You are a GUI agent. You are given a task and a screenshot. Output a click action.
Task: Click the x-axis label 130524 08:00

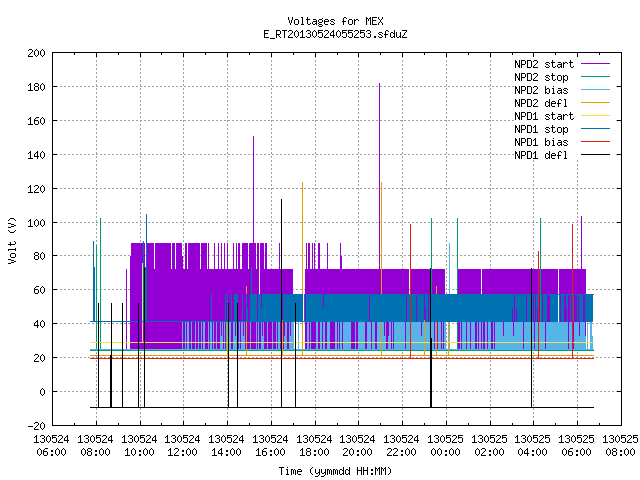tap(96, 446)
